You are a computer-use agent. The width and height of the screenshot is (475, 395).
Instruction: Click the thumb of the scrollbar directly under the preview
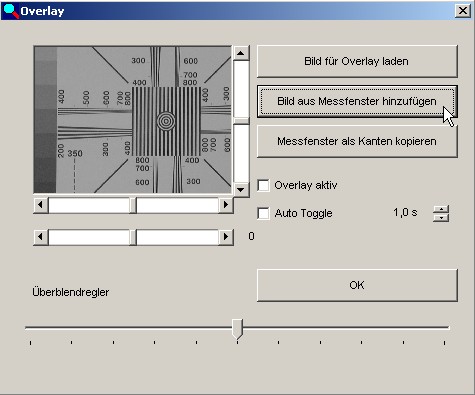(x=133, y=205)
